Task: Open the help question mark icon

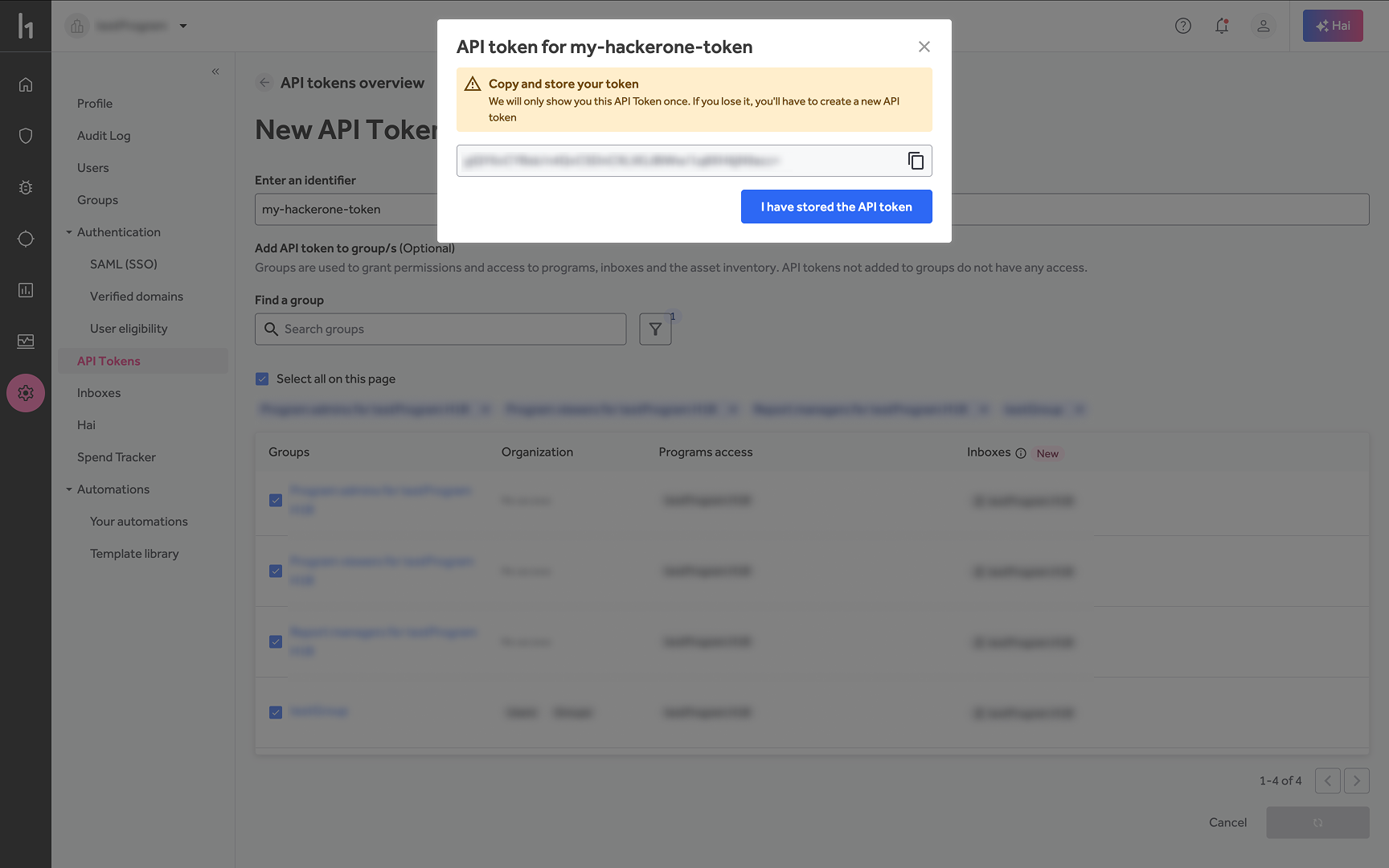Action: (1183, 26)
